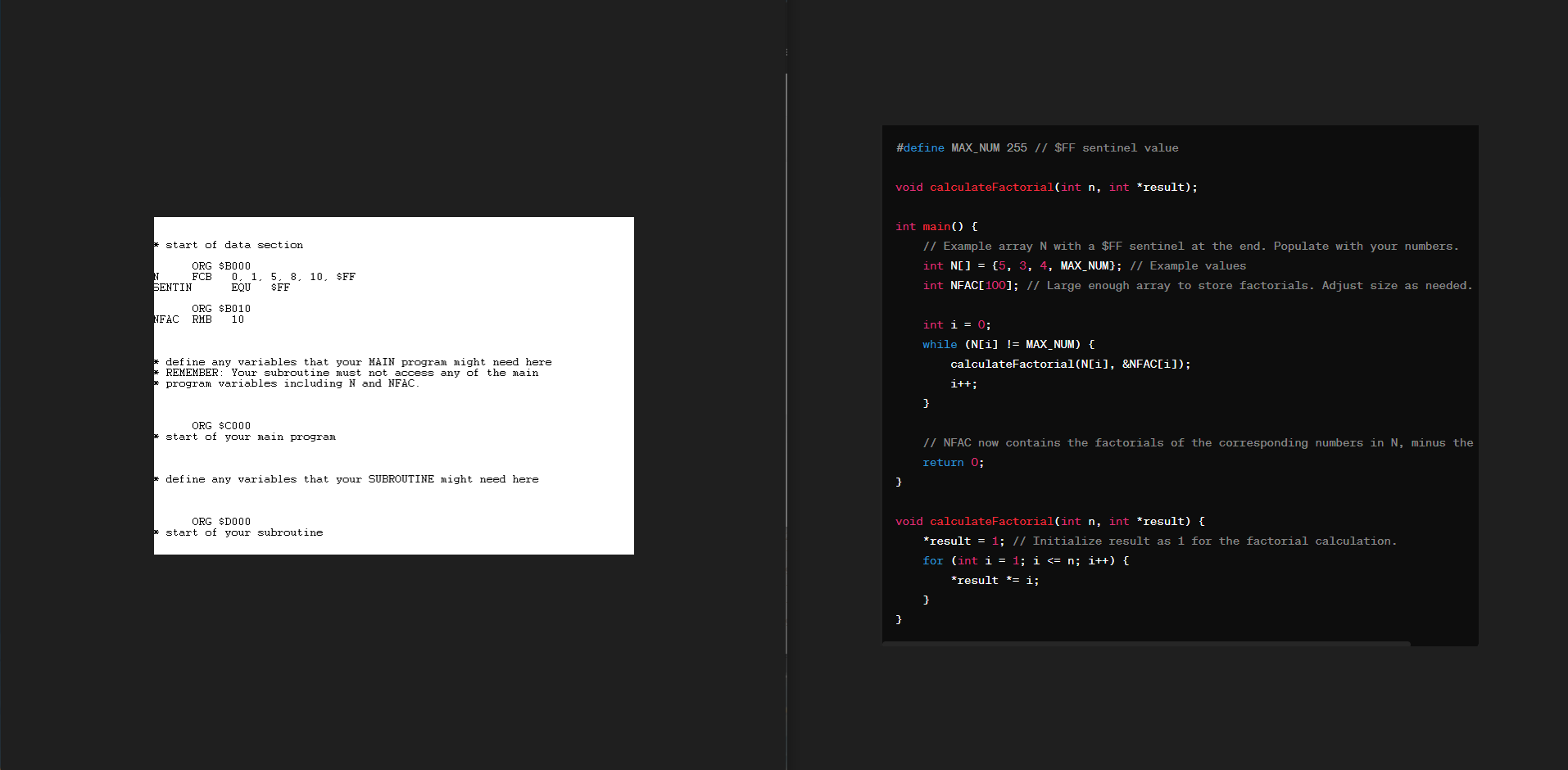Click the 'SENTIN EQU $FF' line
Image resolution: width=1568 pixels, height=770 pixels.
coord(218,287)
